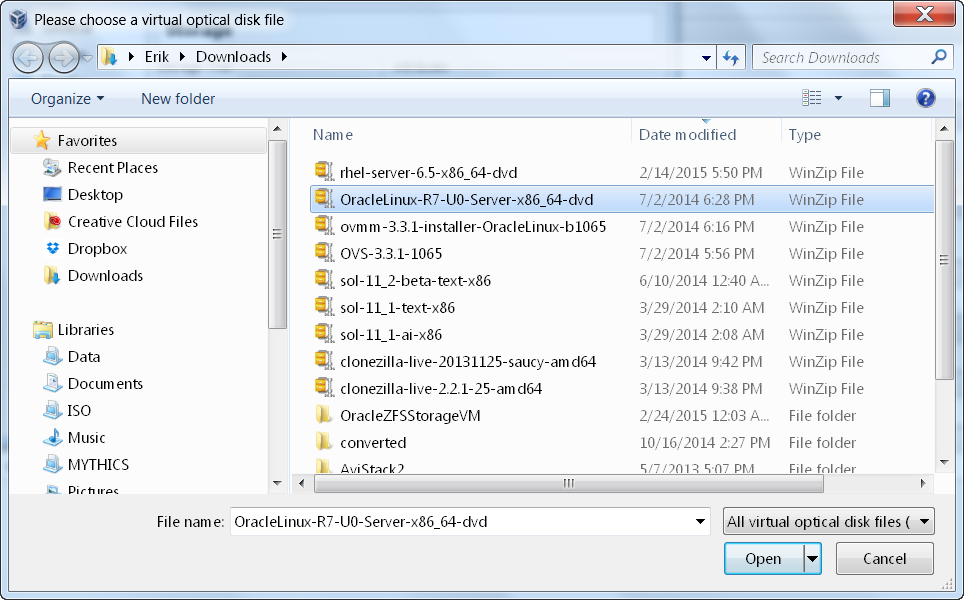The image size is (964, 600).
Task: Focus the Search Downloads box
Action: tap(840, 58)
